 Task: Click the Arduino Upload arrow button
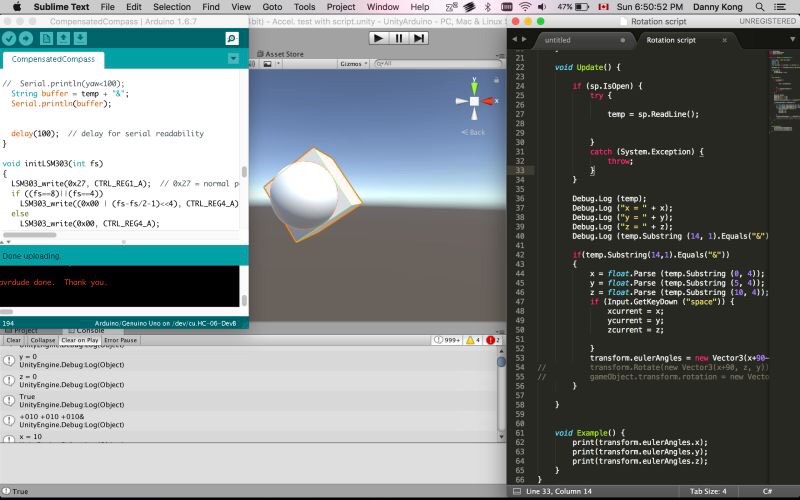(x=26, y=39)
